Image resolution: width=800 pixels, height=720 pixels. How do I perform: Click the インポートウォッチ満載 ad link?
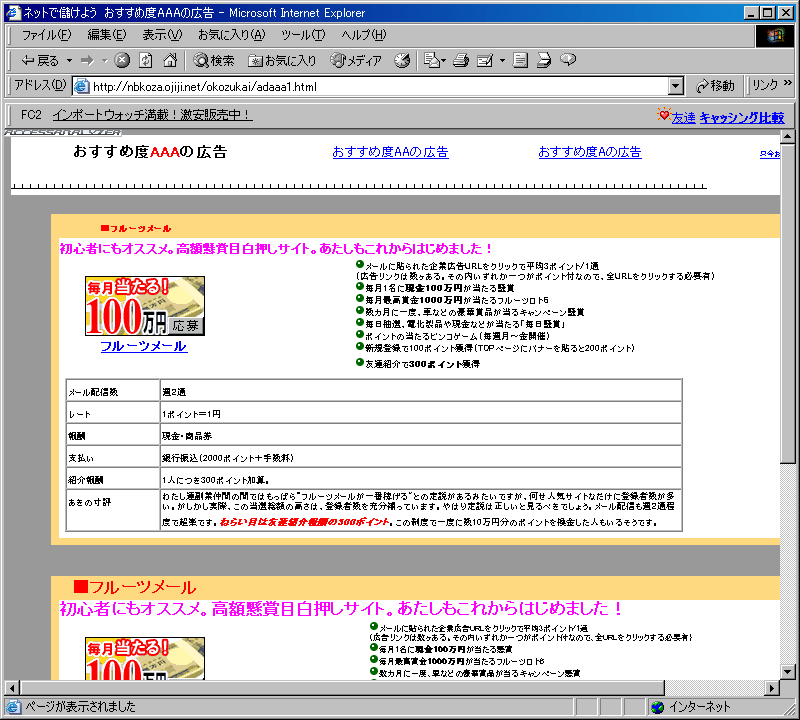(x=152, y=115)
